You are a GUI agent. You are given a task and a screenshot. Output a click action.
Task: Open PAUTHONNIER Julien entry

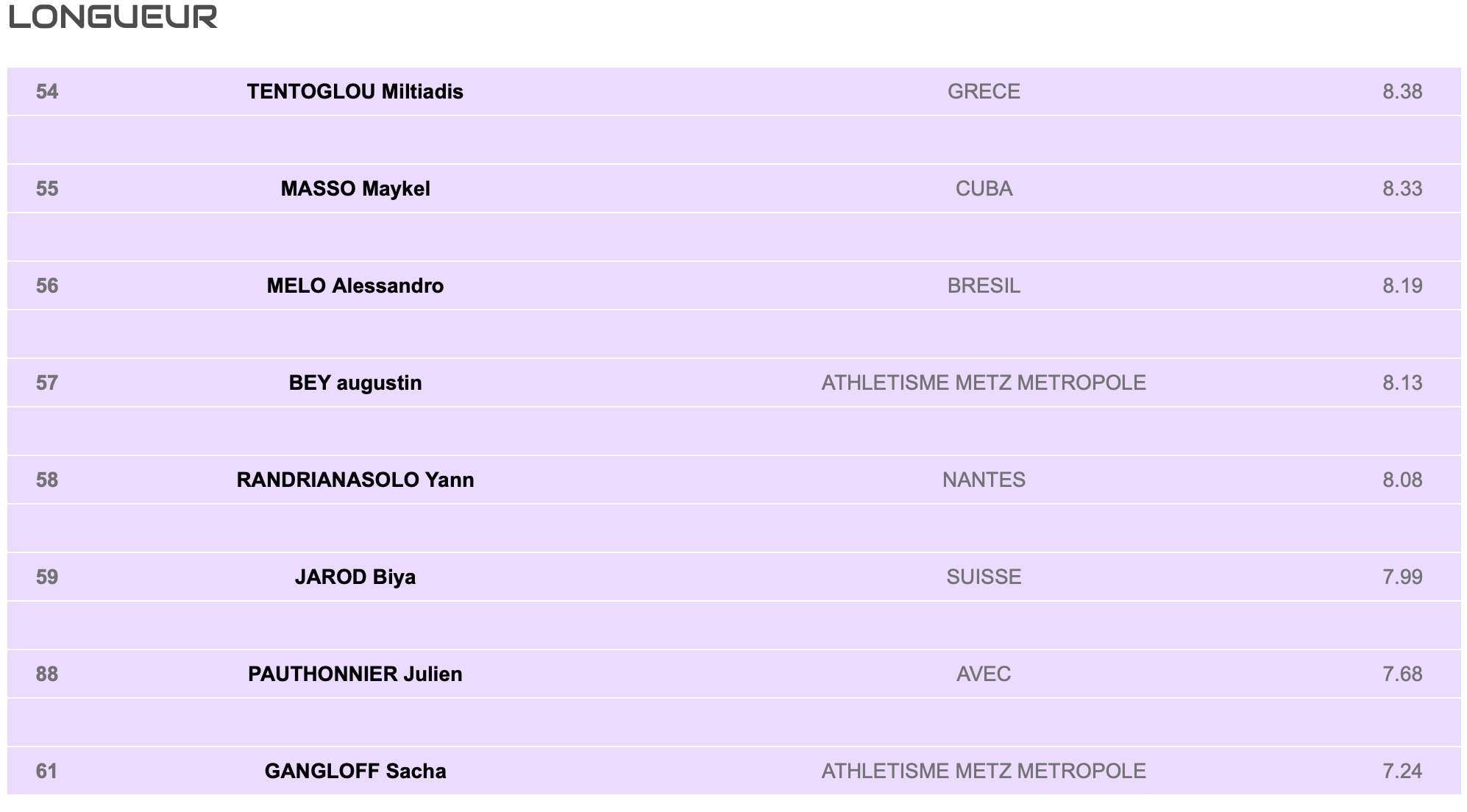pyautogui.click(x=355, y=674)
